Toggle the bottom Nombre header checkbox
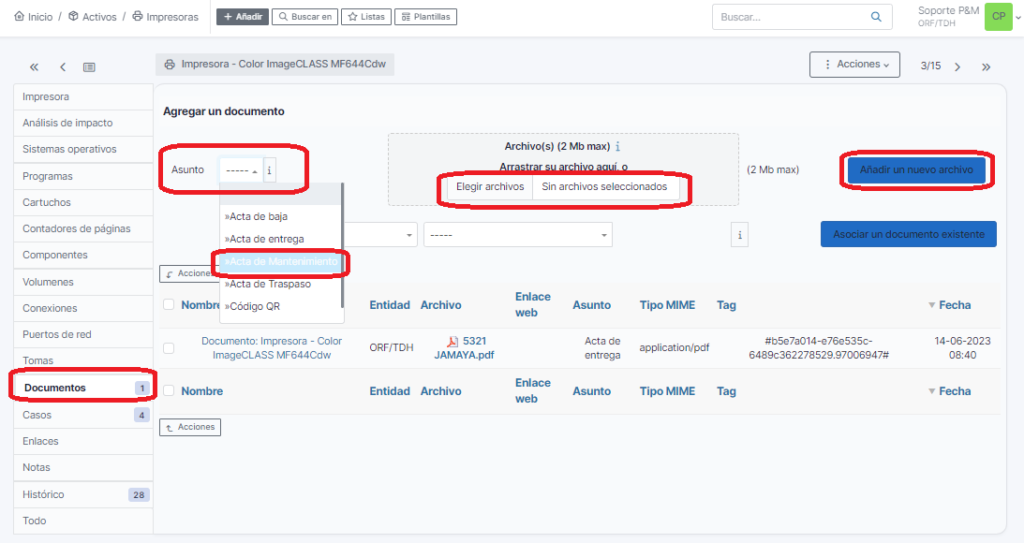The width and height of the screenshot is (1024, 543). 168,391
